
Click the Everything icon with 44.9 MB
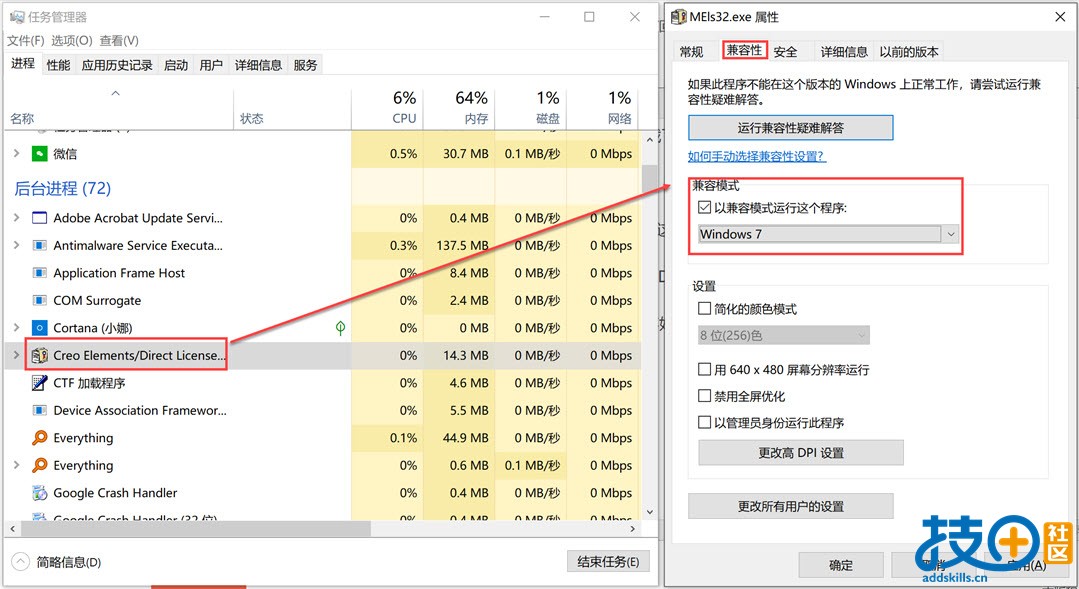(x=39, y=438)
